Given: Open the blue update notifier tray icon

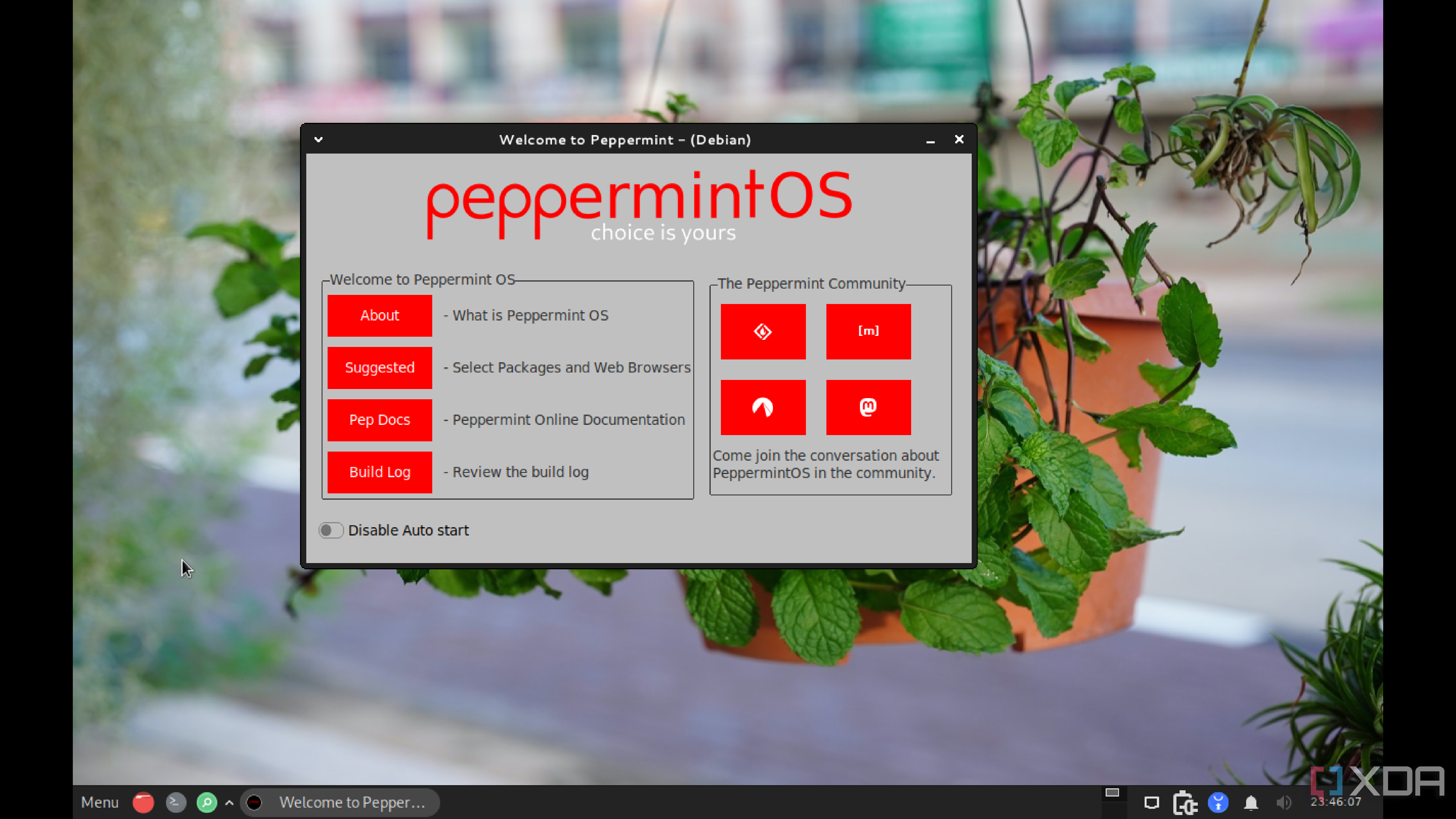Looking at the screenshot, I should (1218, 803).
